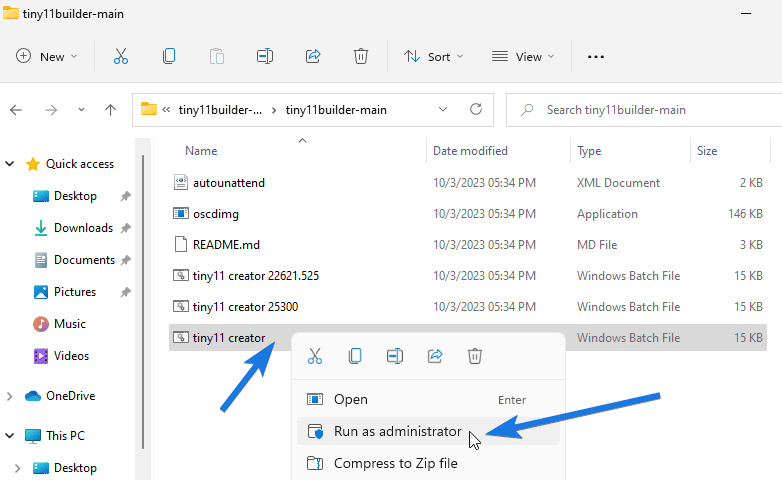The image size is (782, 480).
Task: Choose Open in the context menu
Action: (x=428, y=399)
